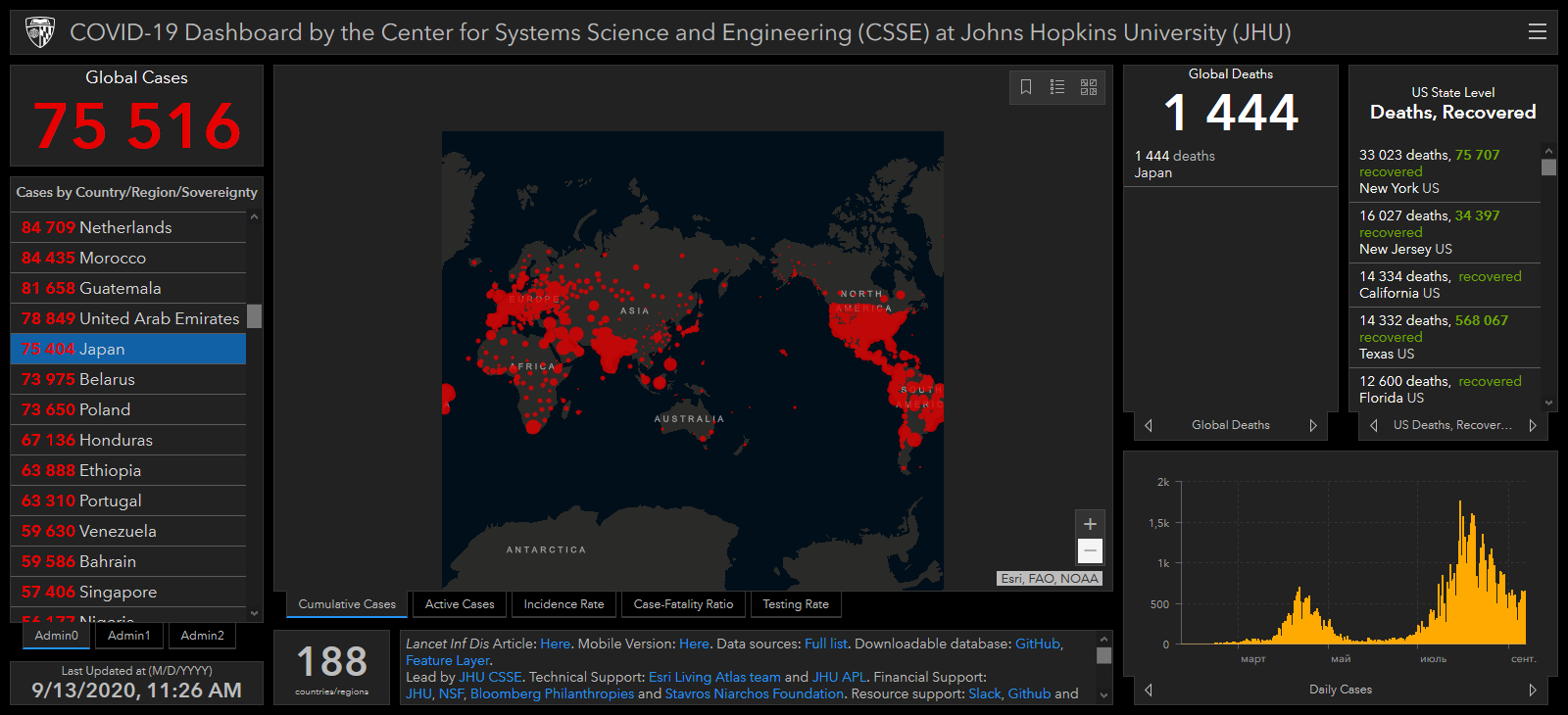Select the Admin2 tab
The height and width of the screenshot is (715, 1568).
pos(202,636)
